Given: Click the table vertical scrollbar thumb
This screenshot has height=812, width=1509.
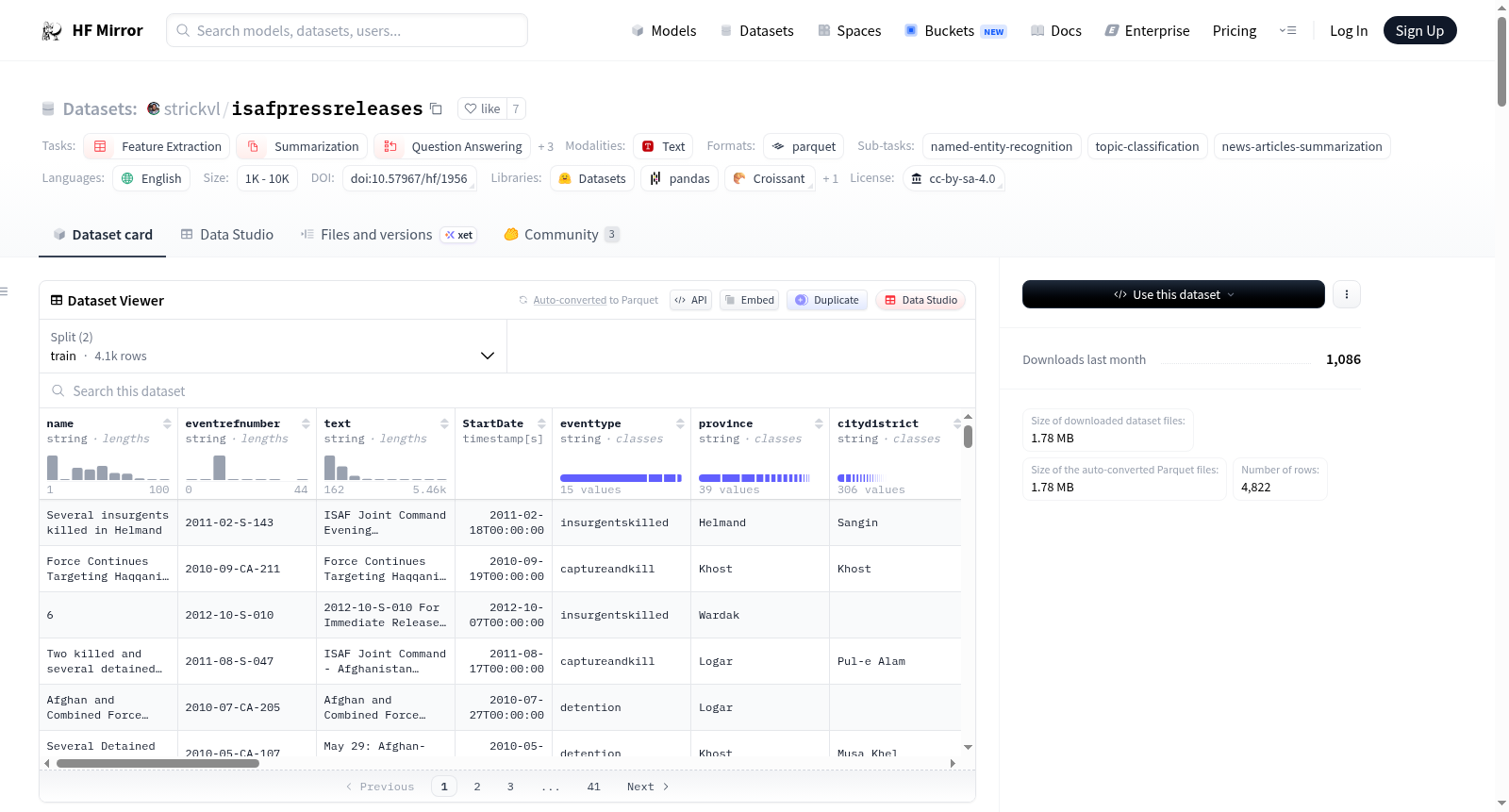Looking at the screenshot, I should point(968,437).
